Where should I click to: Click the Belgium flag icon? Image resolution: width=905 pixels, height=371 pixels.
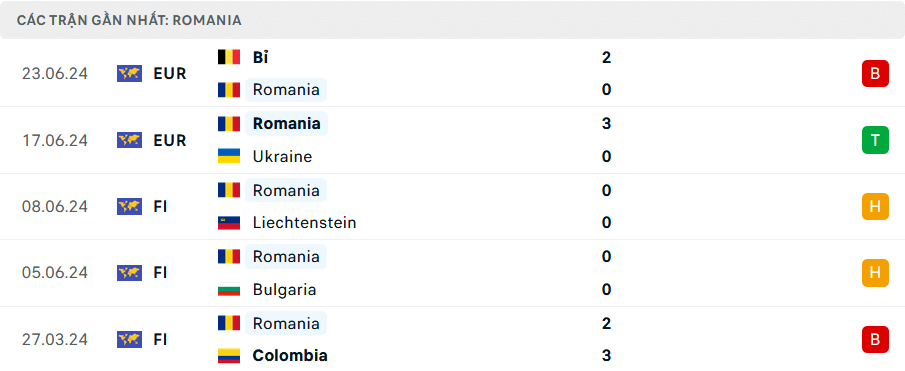(229, 57)
